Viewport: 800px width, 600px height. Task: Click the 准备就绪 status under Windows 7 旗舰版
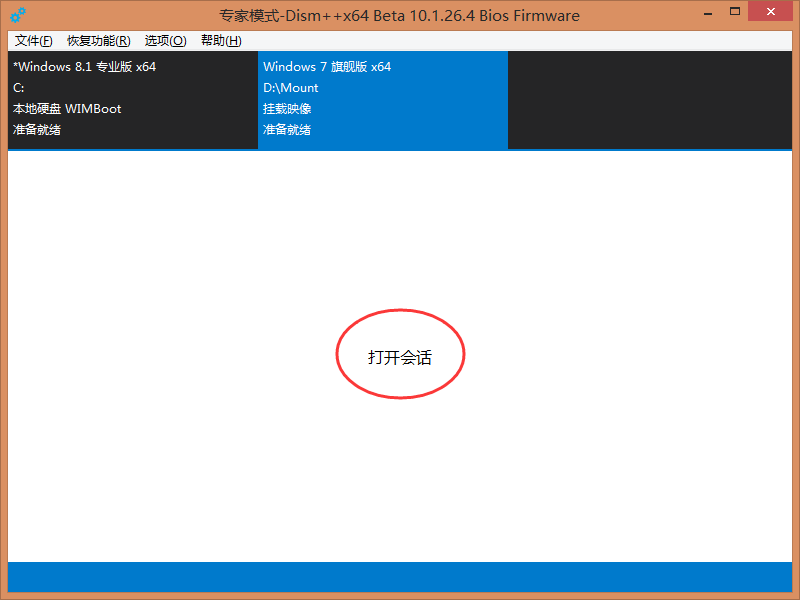pos(287,130)
